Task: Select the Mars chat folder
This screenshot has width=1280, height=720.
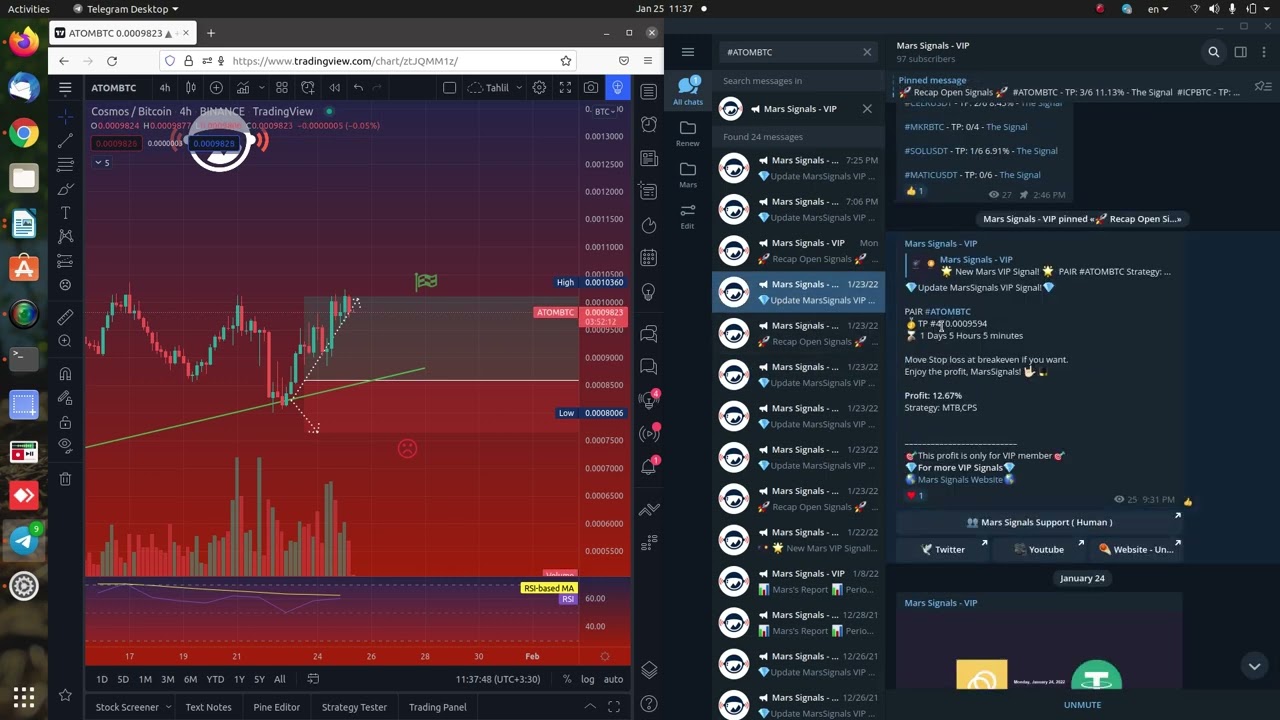Action: click(x=688, y=175)
